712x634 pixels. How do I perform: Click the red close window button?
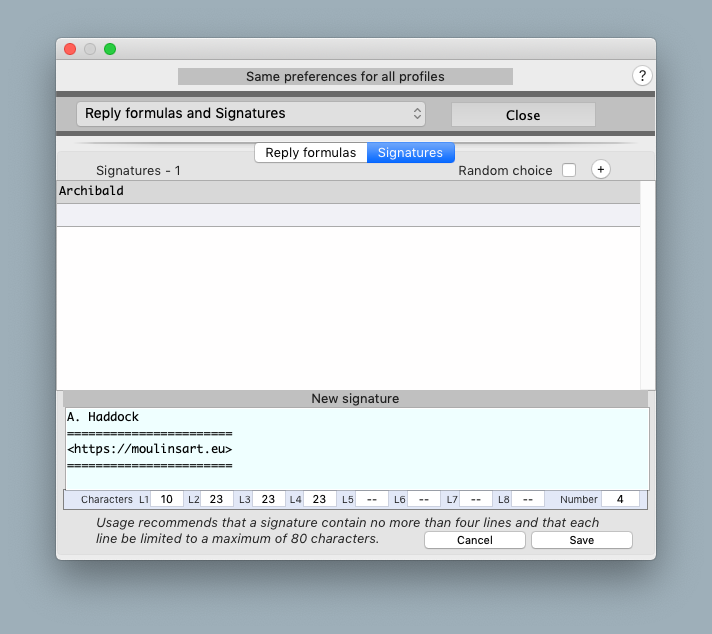(x=70, y=49)
